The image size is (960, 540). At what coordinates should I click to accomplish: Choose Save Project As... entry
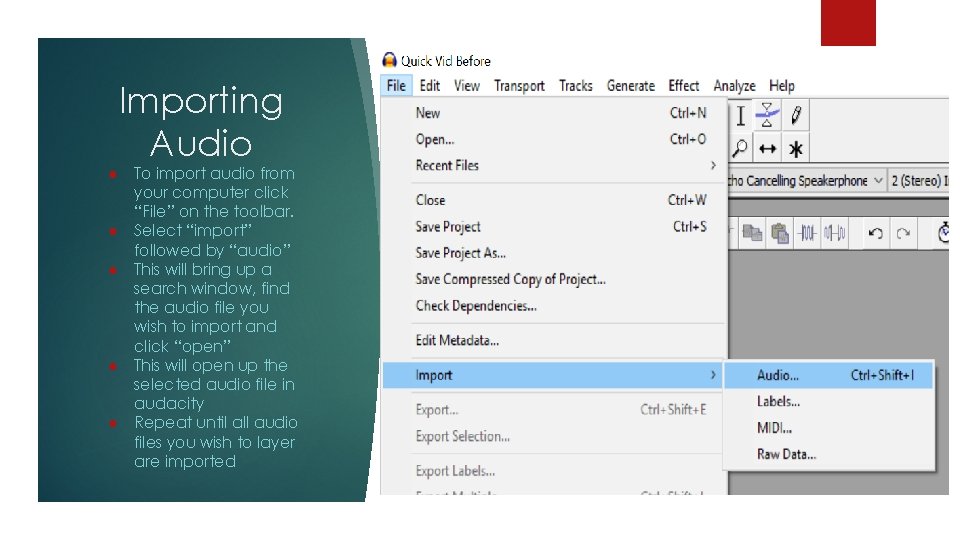(555, 253)
